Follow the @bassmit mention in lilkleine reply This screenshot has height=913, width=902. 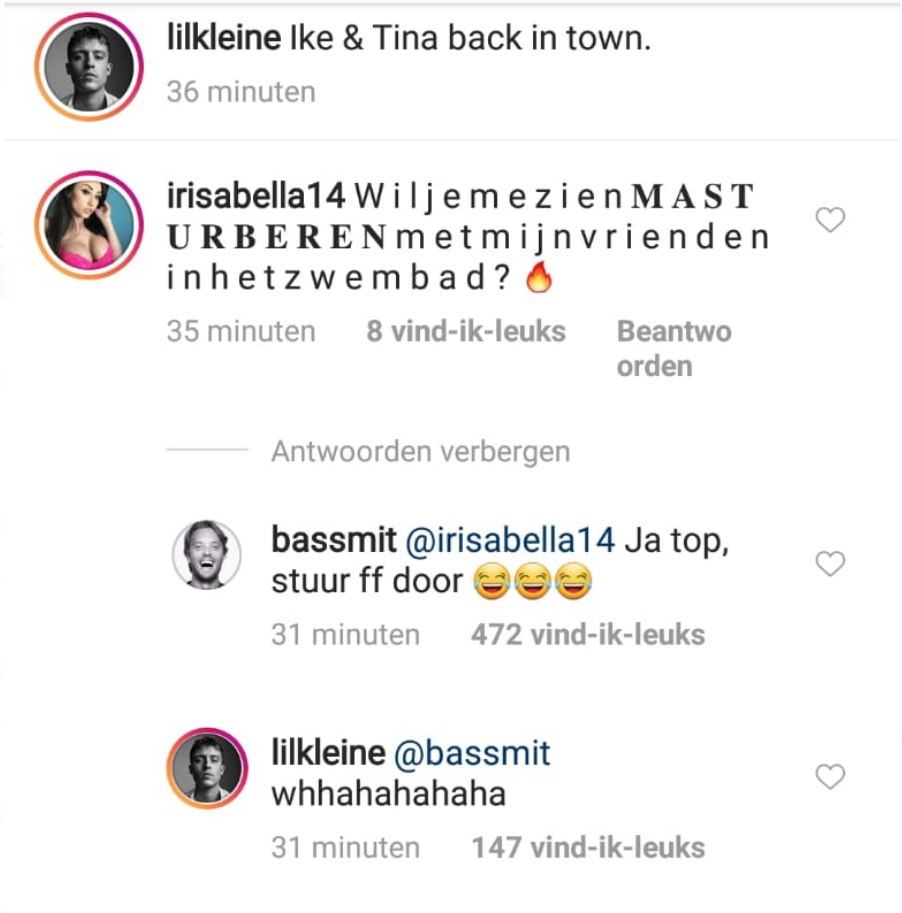pos(472,753)
